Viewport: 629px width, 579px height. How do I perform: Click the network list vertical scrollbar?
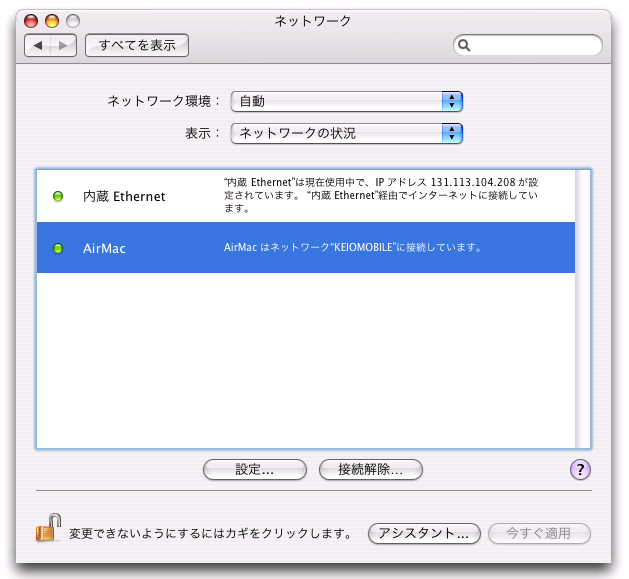[583, 308]
